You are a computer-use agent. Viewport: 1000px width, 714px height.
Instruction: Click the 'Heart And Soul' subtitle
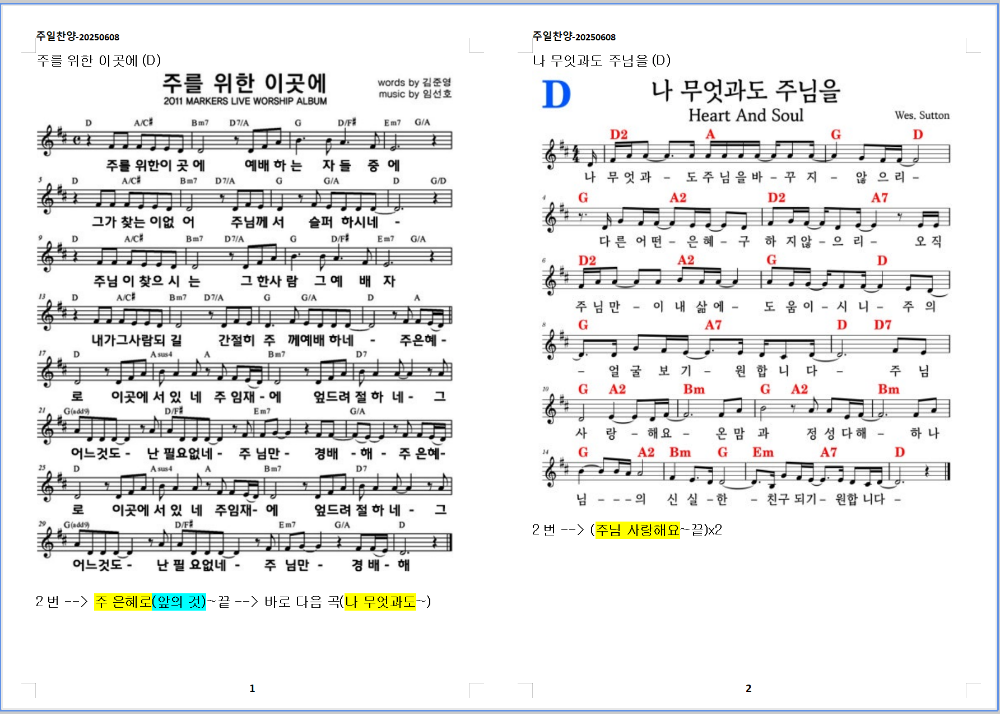746,115
